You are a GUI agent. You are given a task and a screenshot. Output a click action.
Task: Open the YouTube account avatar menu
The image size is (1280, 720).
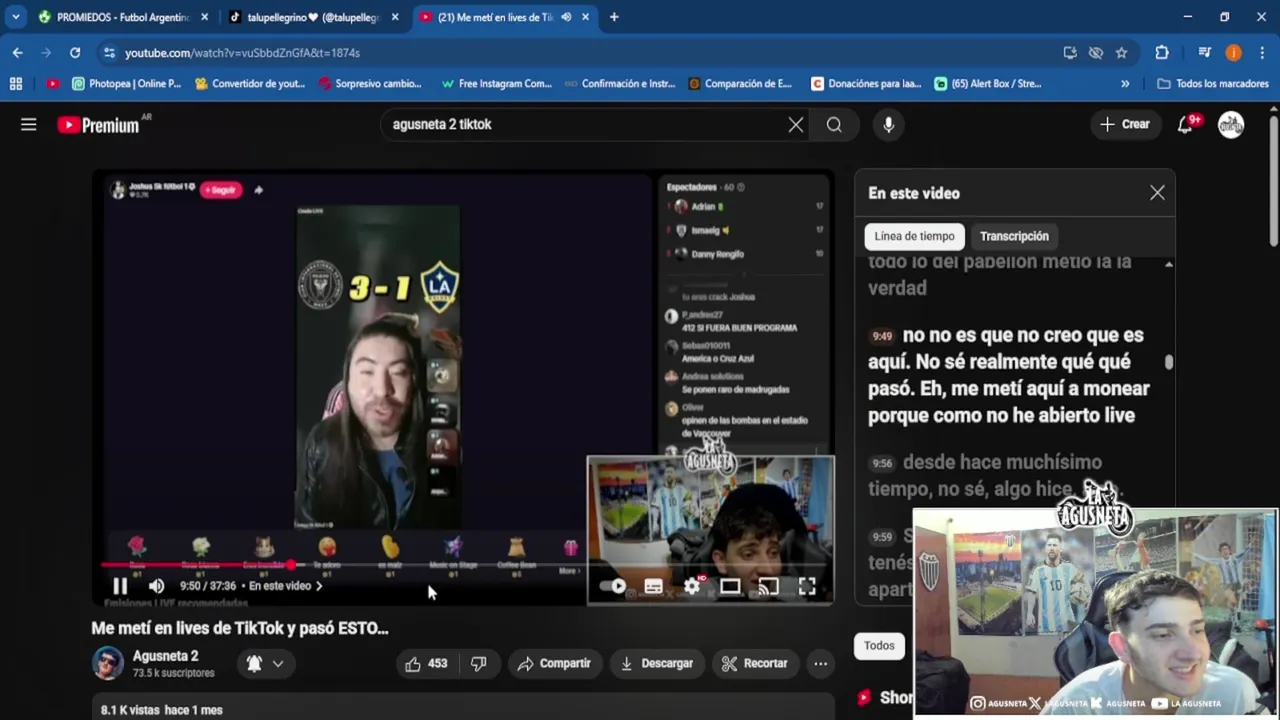click(x=1231, y=124)
